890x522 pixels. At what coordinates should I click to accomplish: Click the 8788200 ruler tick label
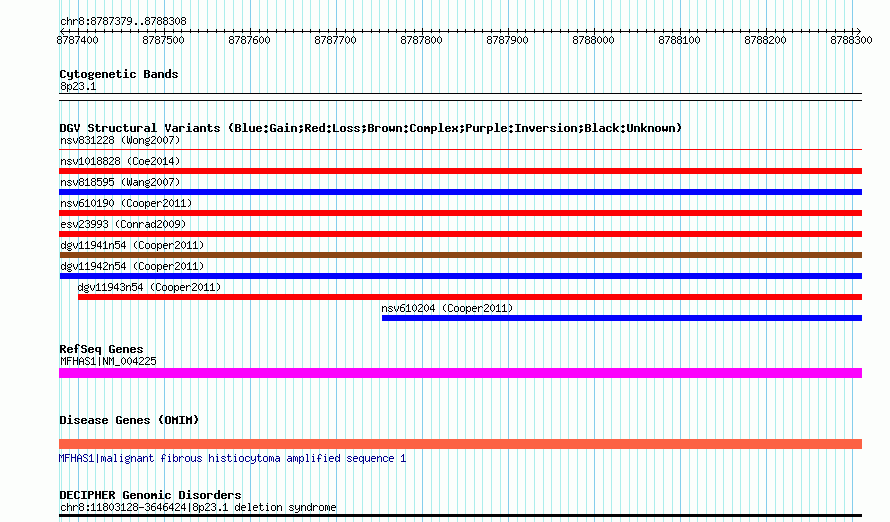(x=765, y=40)
